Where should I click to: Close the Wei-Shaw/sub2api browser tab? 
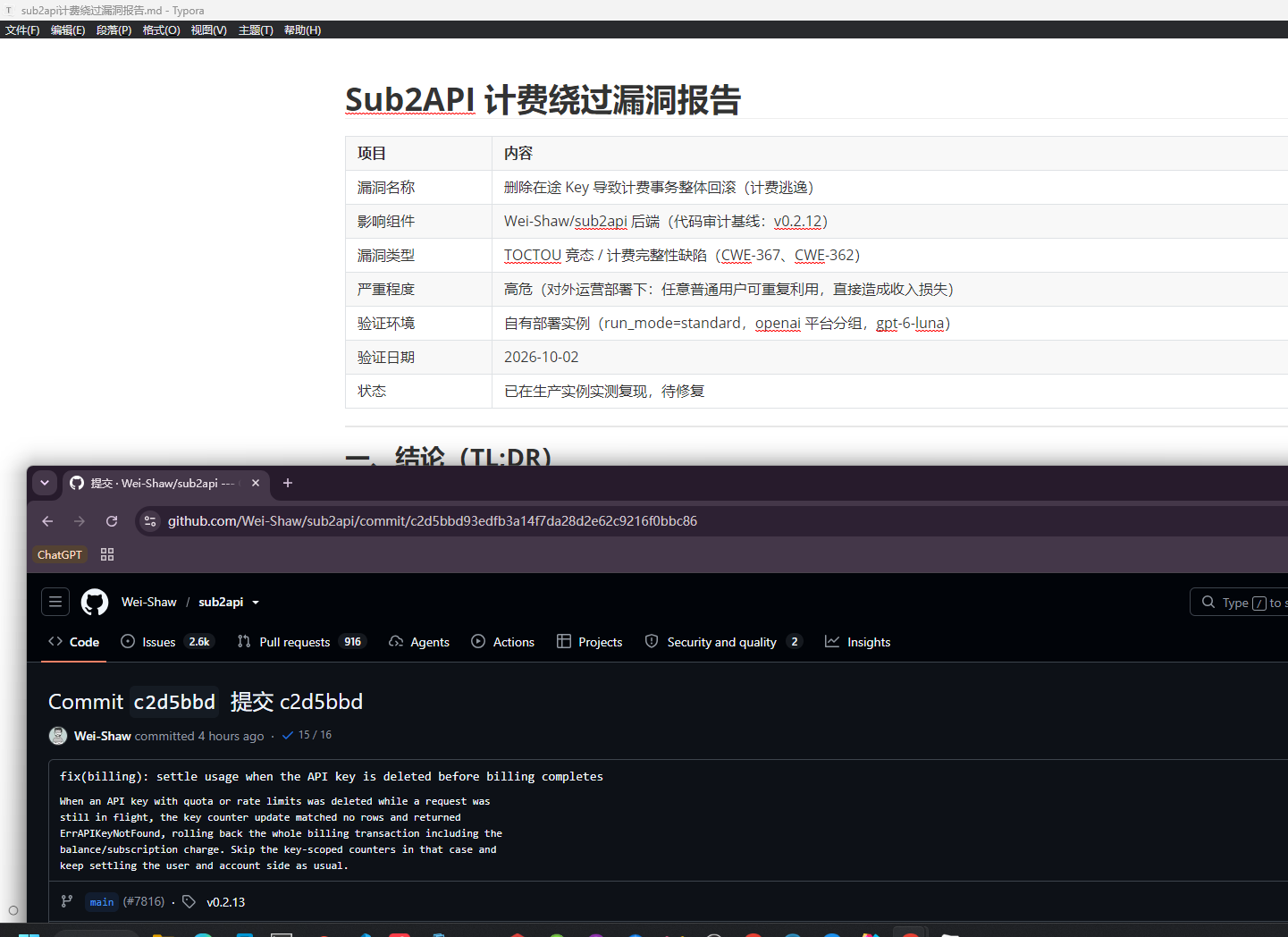pos(256,483)
